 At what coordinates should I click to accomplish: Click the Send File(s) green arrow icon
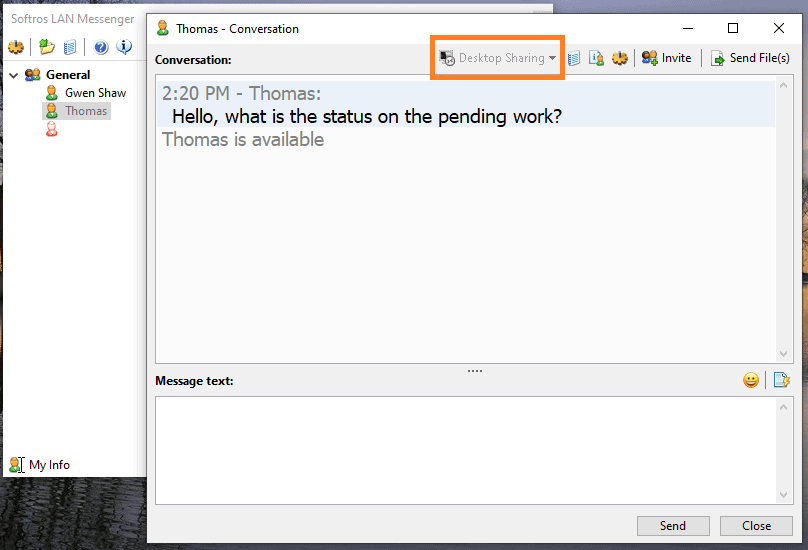tap(717, 58)
